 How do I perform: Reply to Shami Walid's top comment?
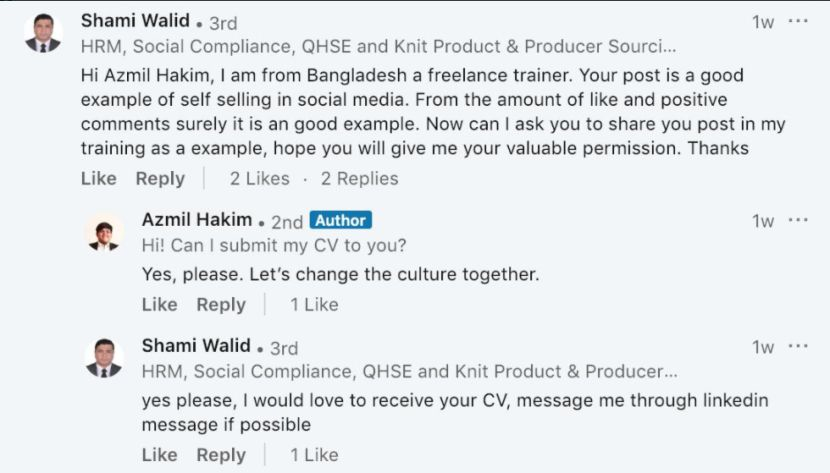tap(160, 179)
